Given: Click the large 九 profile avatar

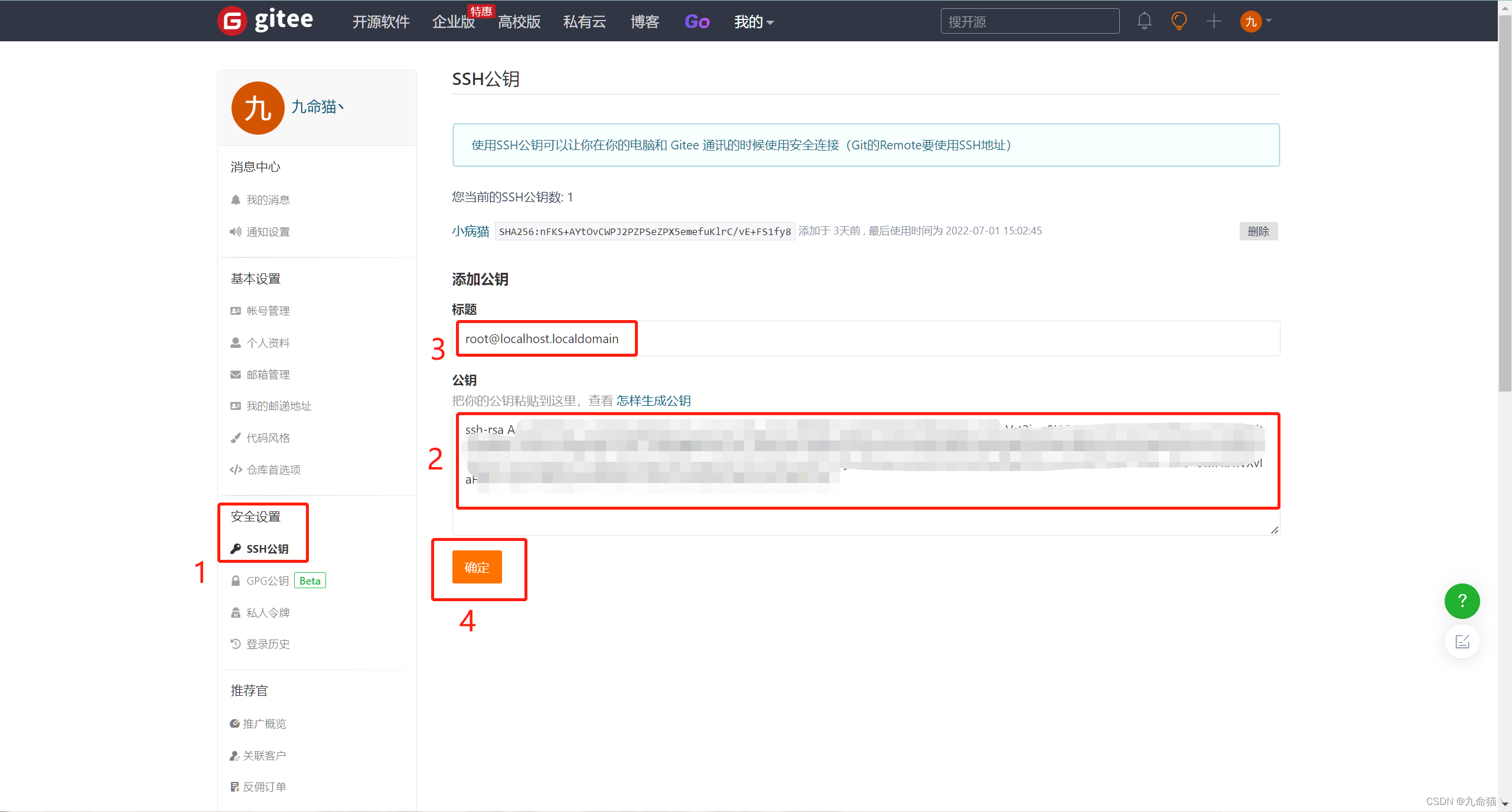Looking at the screenshot, I should (x=258, y=107).
